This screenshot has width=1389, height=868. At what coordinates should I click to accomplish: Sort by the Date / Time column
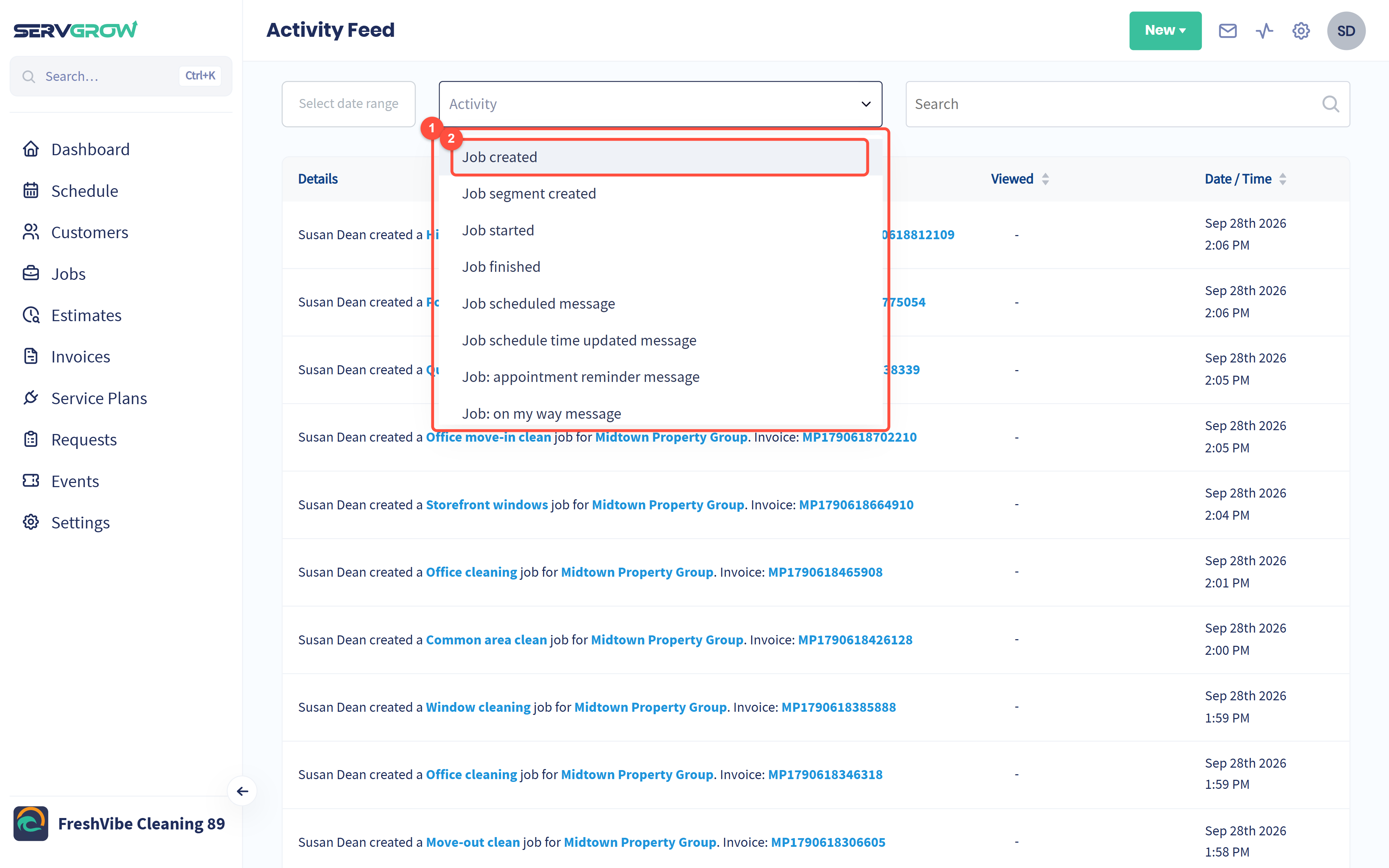tap(1245, 178)
